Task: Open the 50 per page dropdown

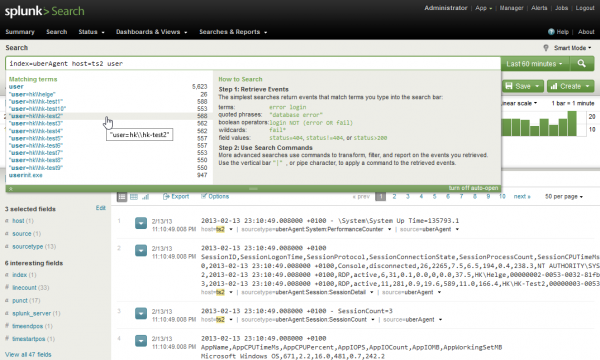Action: coord(564,197)
